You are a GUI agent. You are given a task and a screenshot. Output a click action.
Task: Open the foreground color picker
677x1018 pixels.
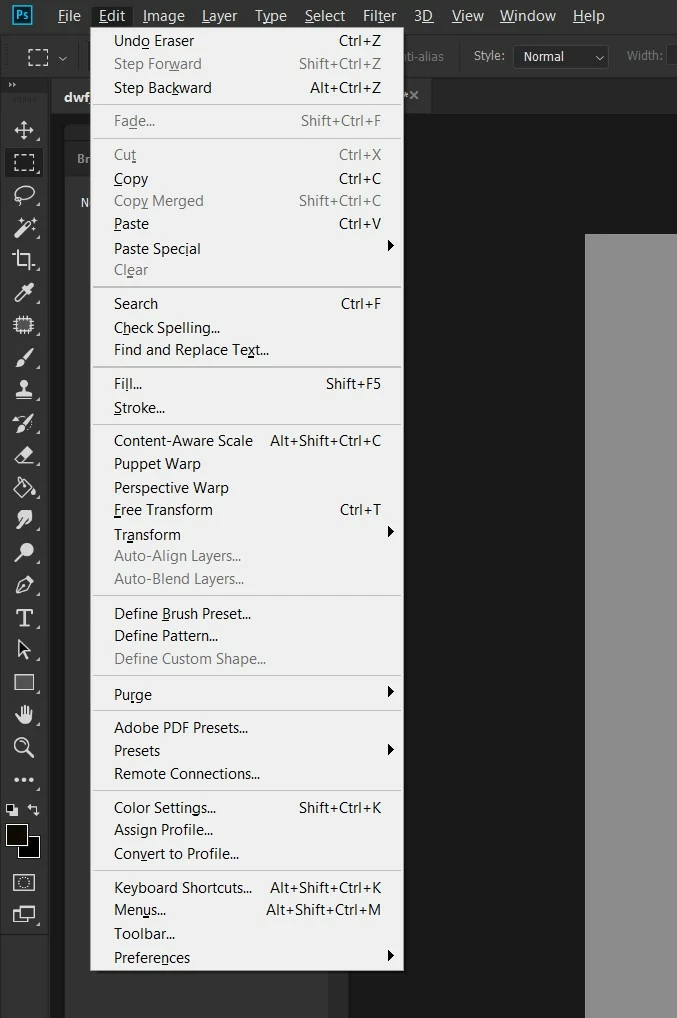tap(16, 835)
